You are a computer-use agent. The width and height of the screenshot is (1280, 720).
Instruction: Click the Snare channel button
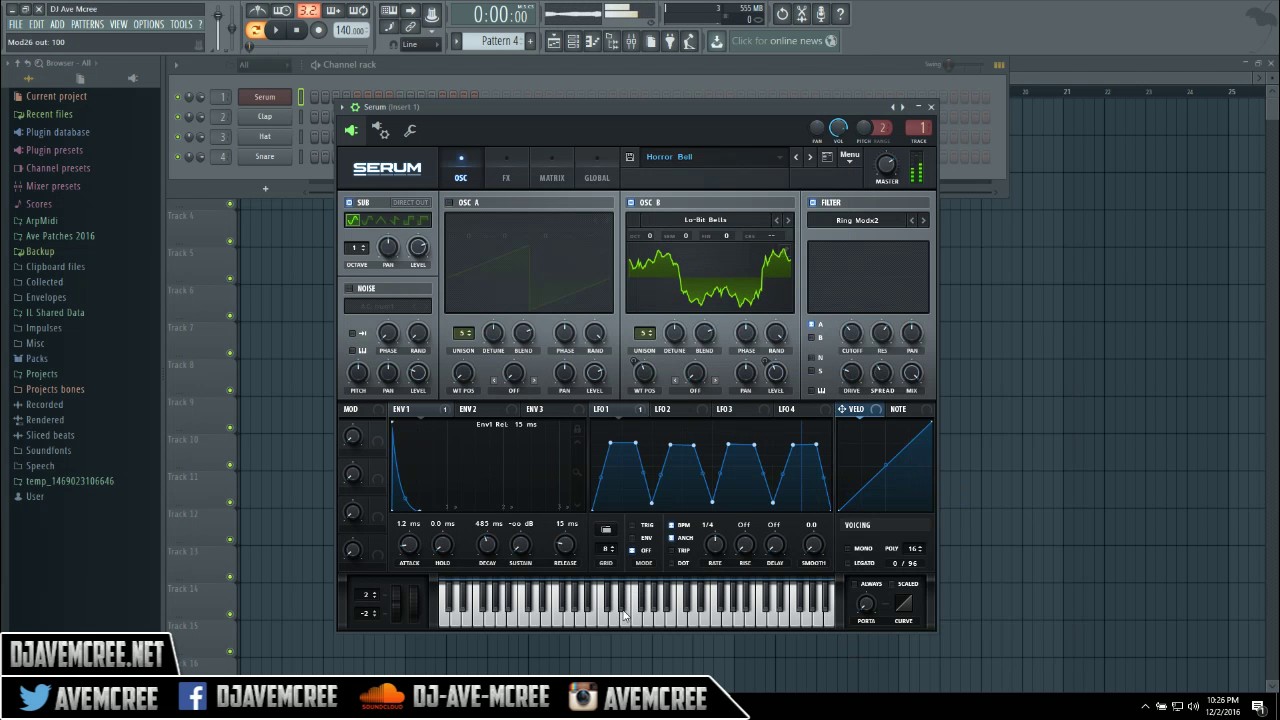click(265, 156)
